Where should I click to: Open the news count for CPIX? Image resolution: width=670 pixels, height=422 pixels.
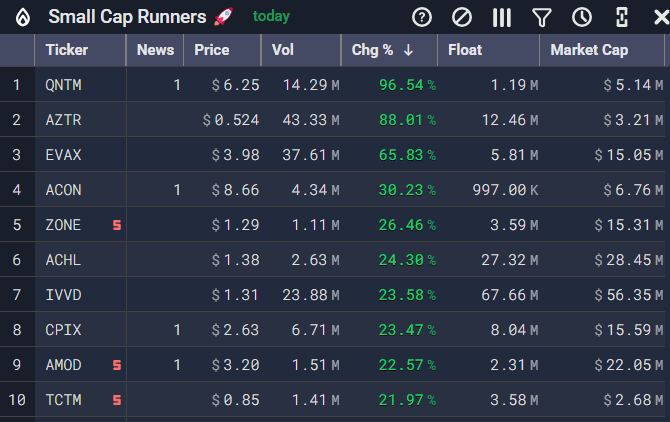pos(177,330)
